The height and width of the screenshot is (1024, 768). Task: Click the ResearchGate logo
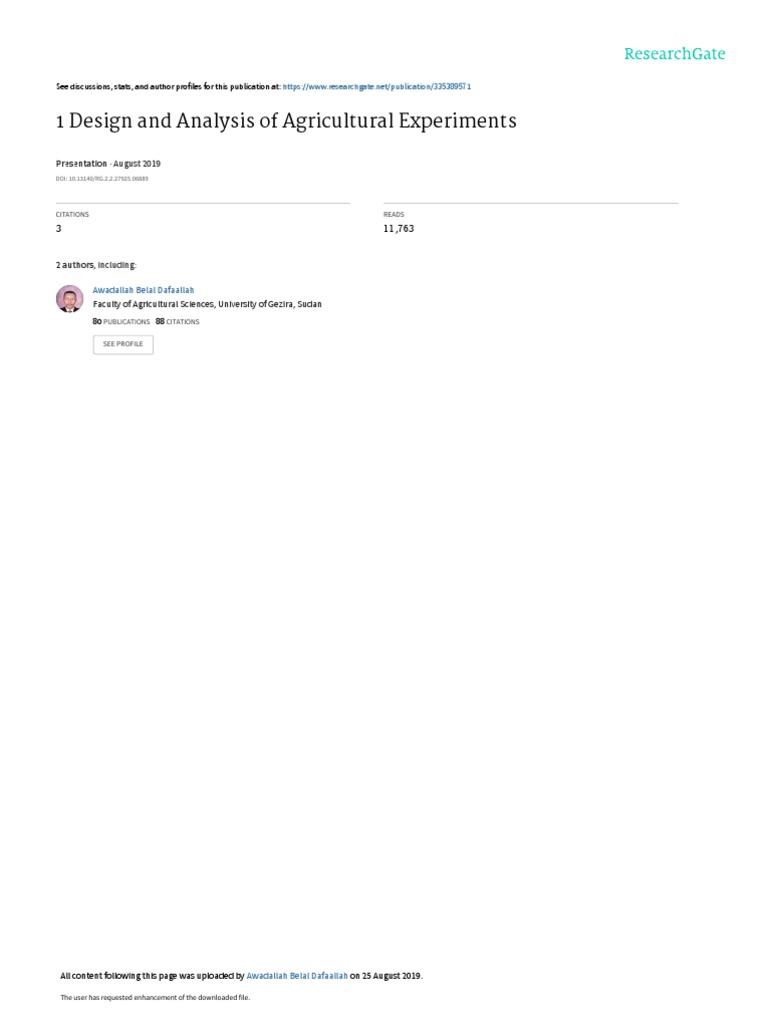click(674, 54)
